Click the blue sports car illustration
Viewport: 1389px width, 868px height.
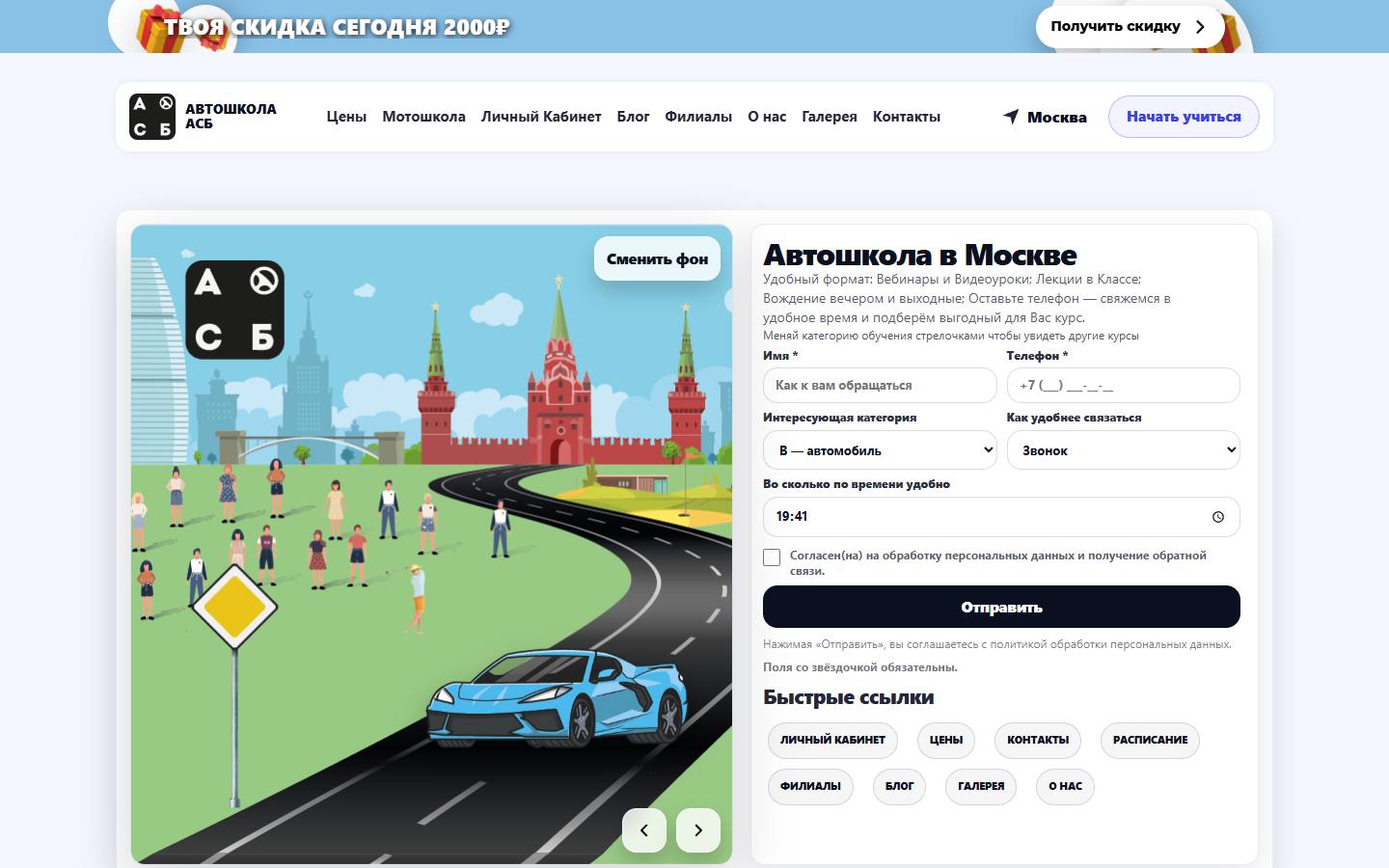click(x=558, y=696)
